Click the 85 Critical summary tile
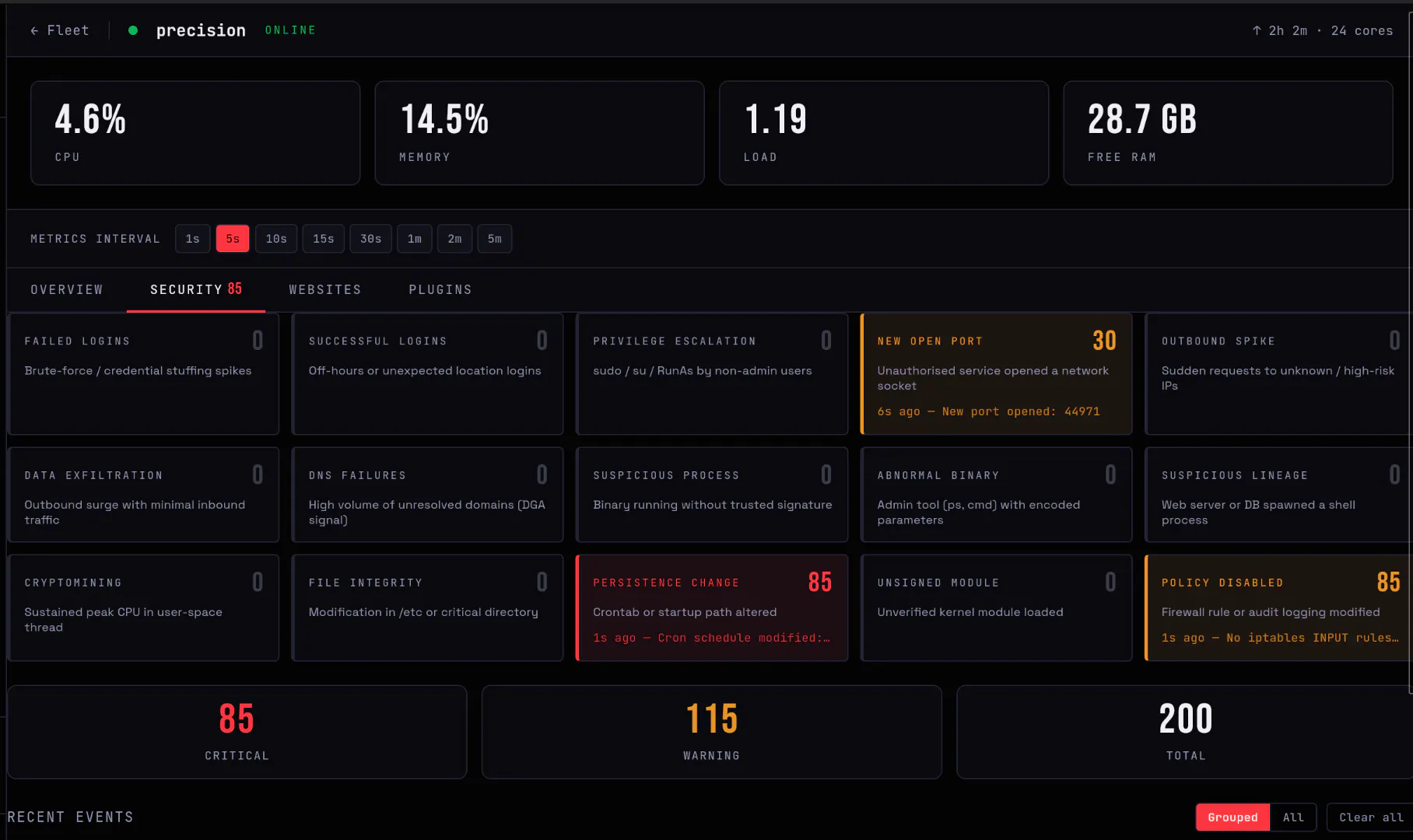1413x840 pixels. tap(237, 732)
